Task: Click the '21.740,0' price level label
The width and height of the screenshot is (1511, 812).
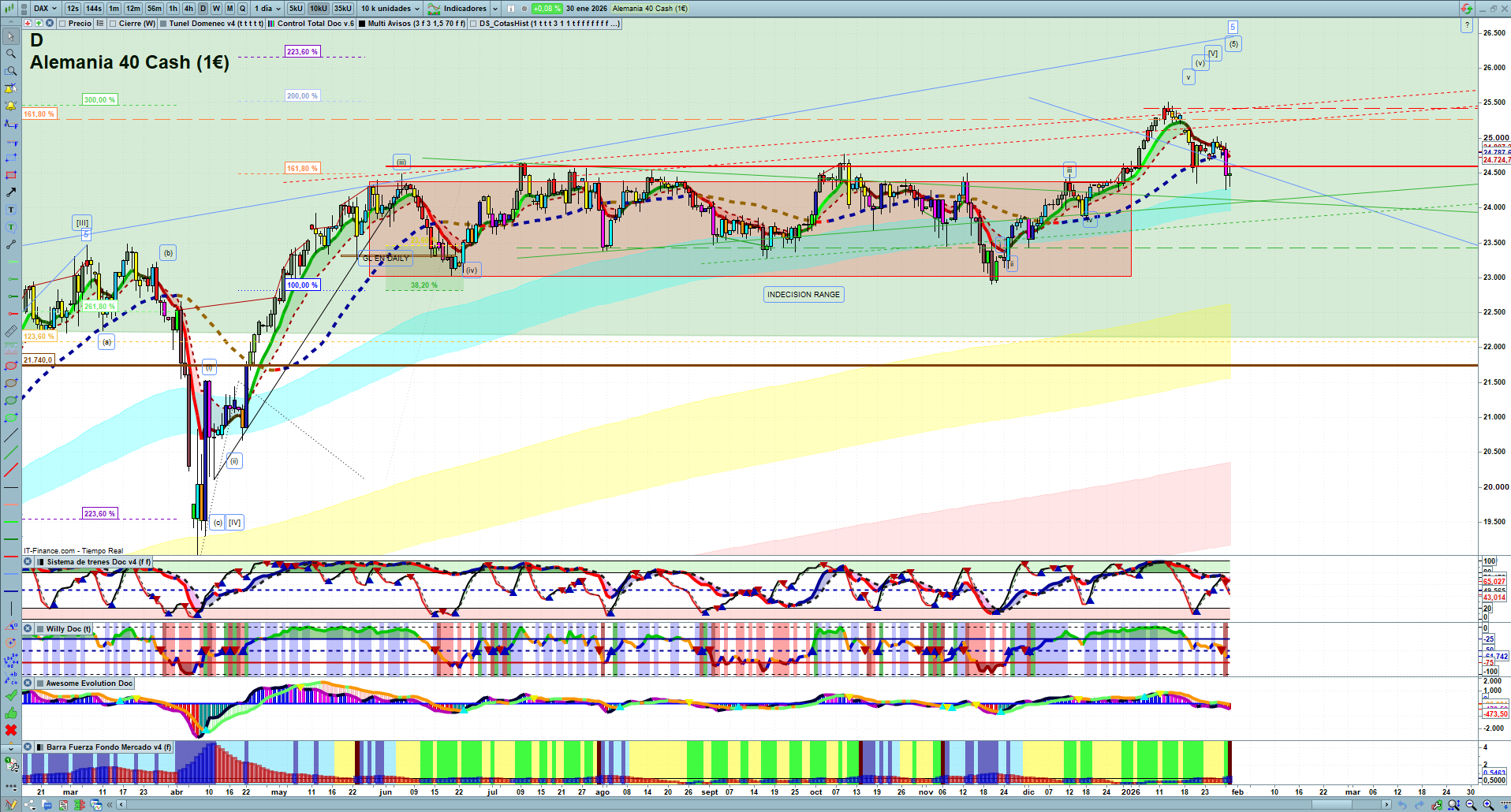Action: pyautogui.click(x=38, y=360)
